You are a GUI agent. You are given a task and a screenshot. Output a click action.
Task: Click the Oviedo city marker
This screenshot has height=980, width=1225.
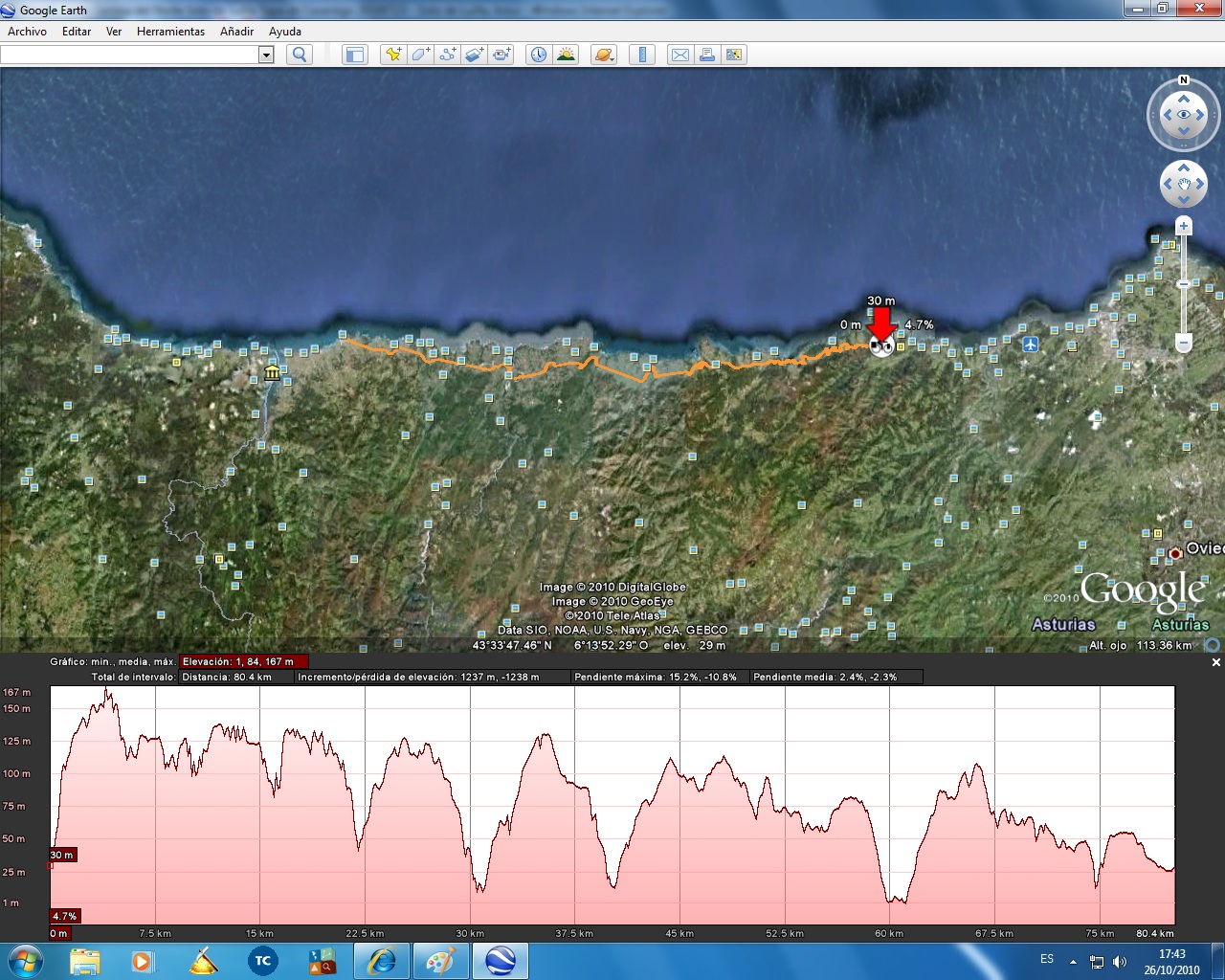pyautogui.click(x=1175, y=553)
